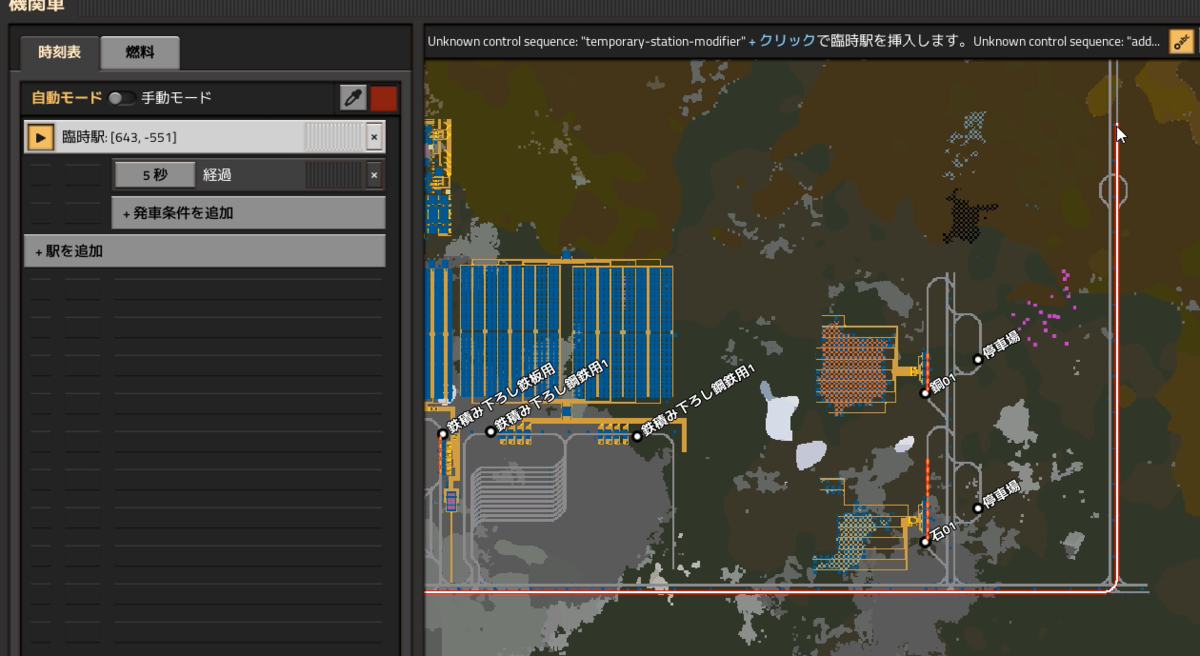Image resolution: width=1200 pixels, height=656 pixels.
Task: Remove the 臨時駅 station with its x button
Action: click(374, 137)
